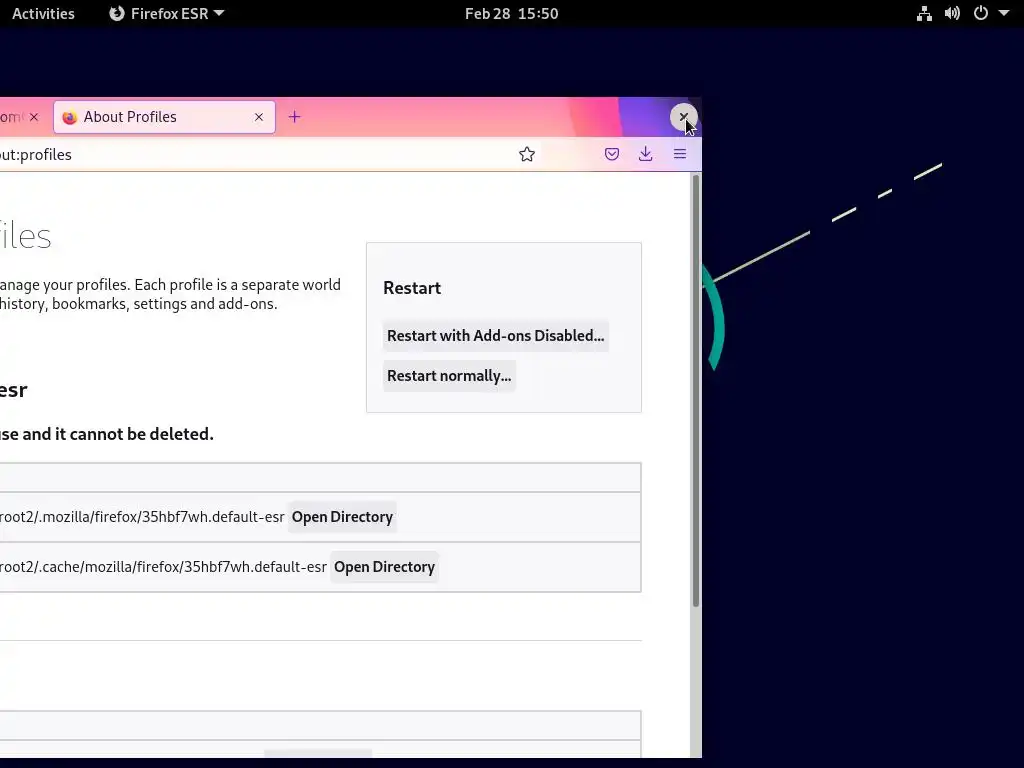Click the page vertical scrollbar
Image resolution: width=1024 pixels, height=768 pixels.
coord(696,391)
